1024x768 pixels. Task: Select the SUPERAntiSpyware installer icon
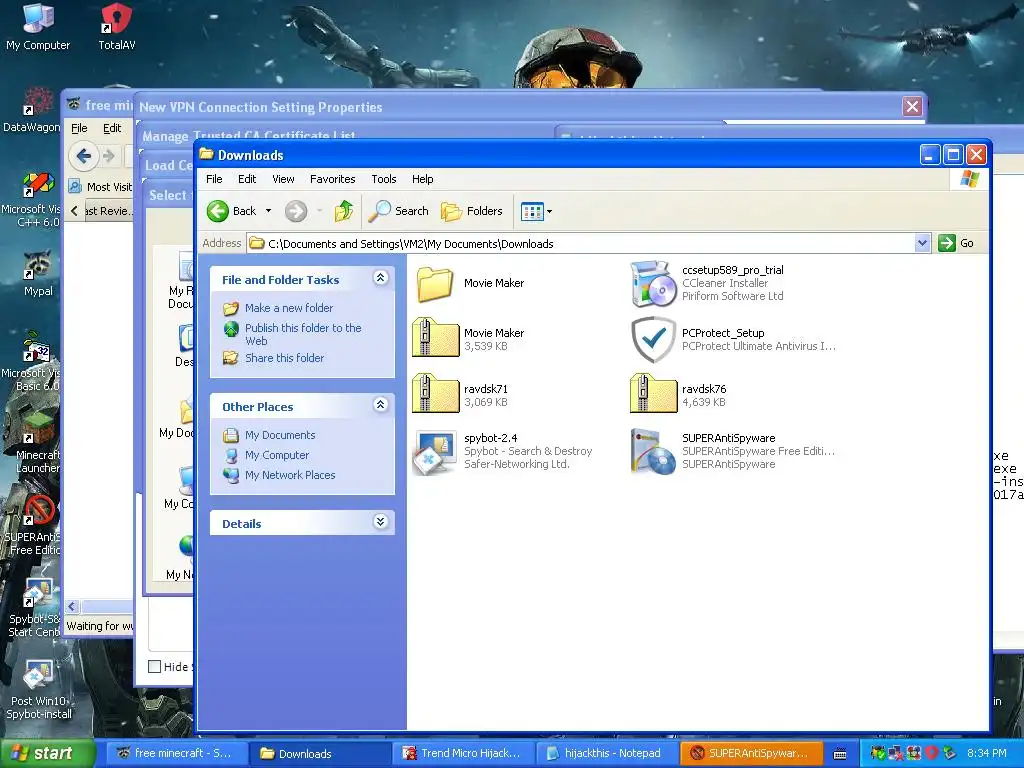click(653, 451)
